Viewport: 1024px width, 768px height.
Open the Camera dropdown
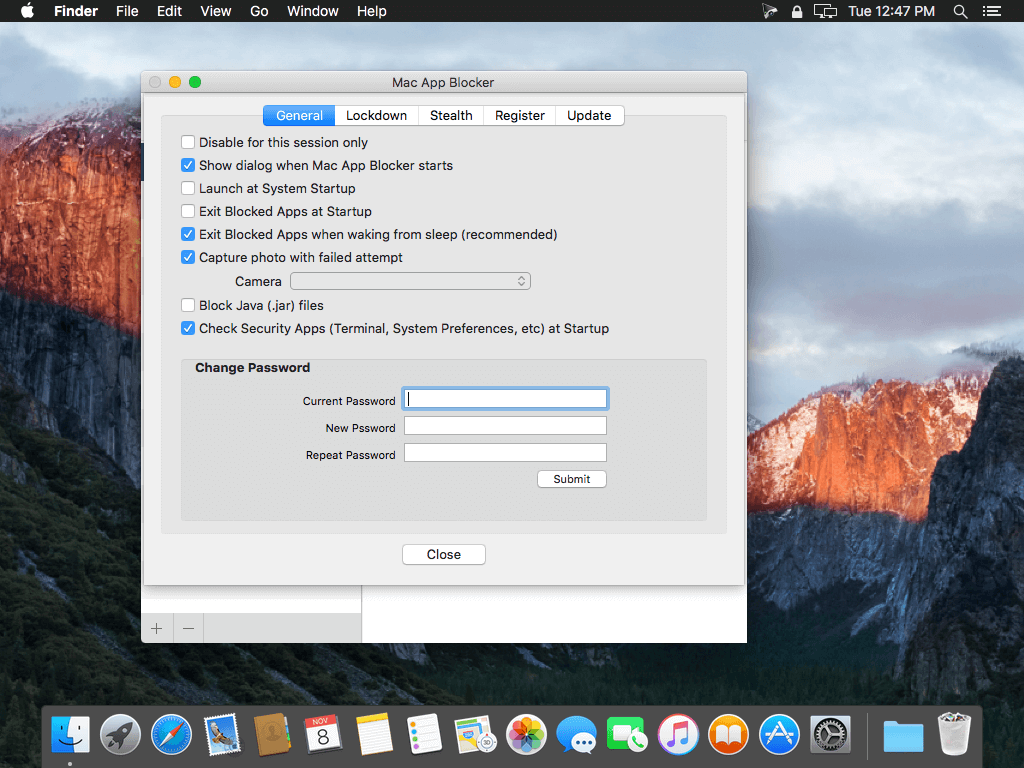coord(410,281)
